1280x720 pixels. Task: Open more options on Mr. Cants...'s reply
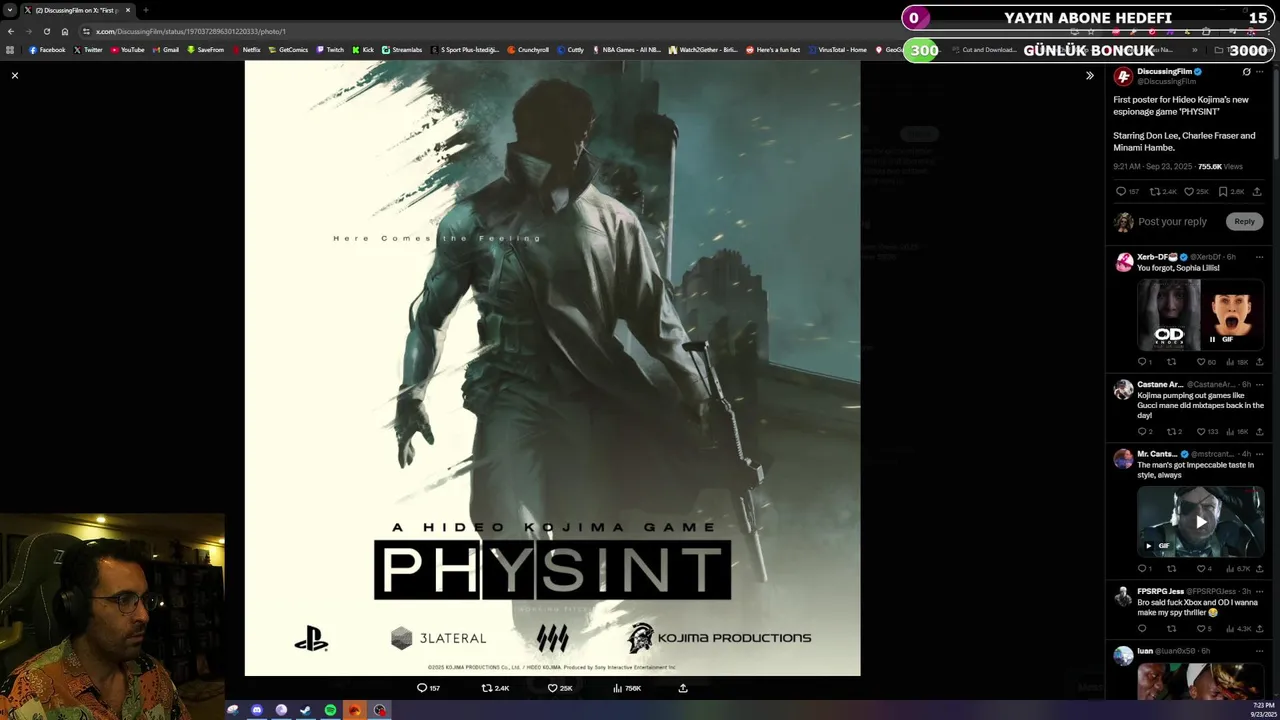pos(1259,454)
